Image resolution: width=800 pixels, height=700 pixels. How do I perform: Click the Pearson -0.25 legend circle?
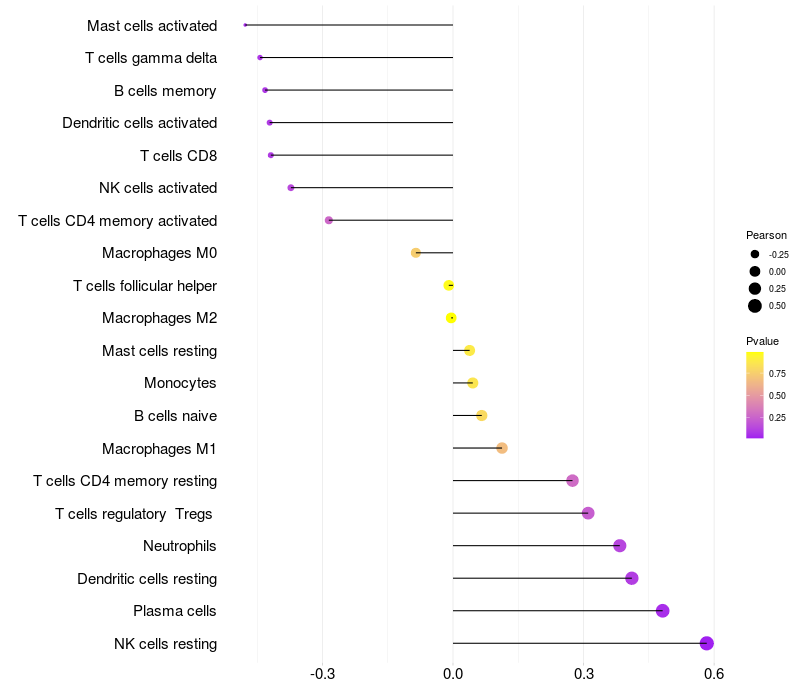(755, 254)
